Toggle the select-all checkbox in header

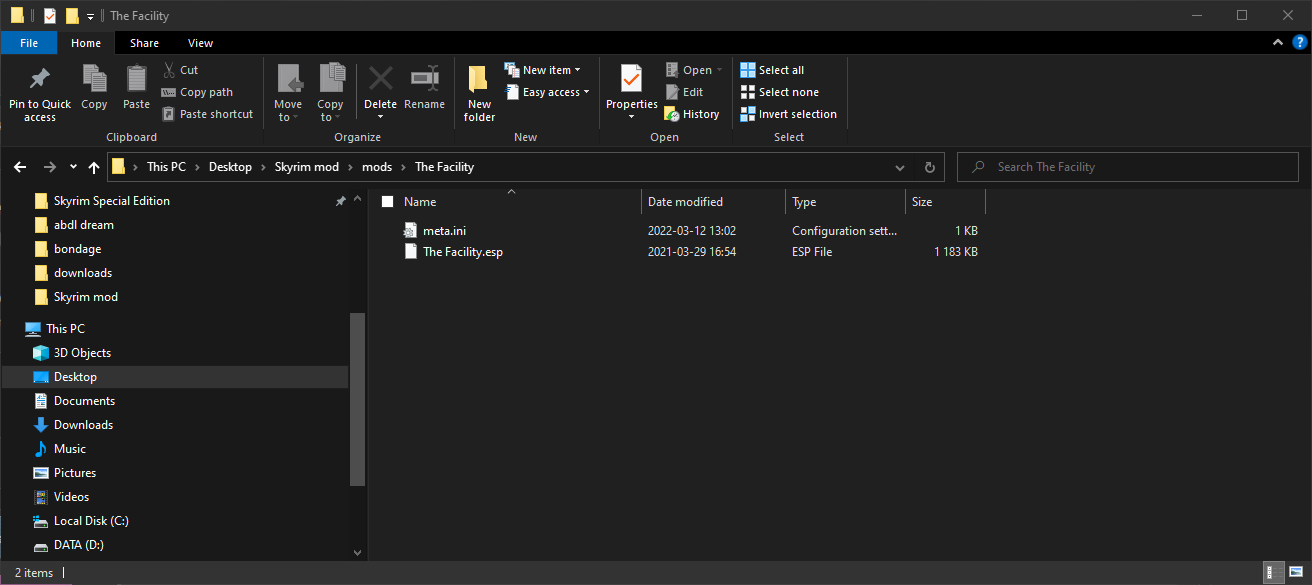(x=387, y=202)
